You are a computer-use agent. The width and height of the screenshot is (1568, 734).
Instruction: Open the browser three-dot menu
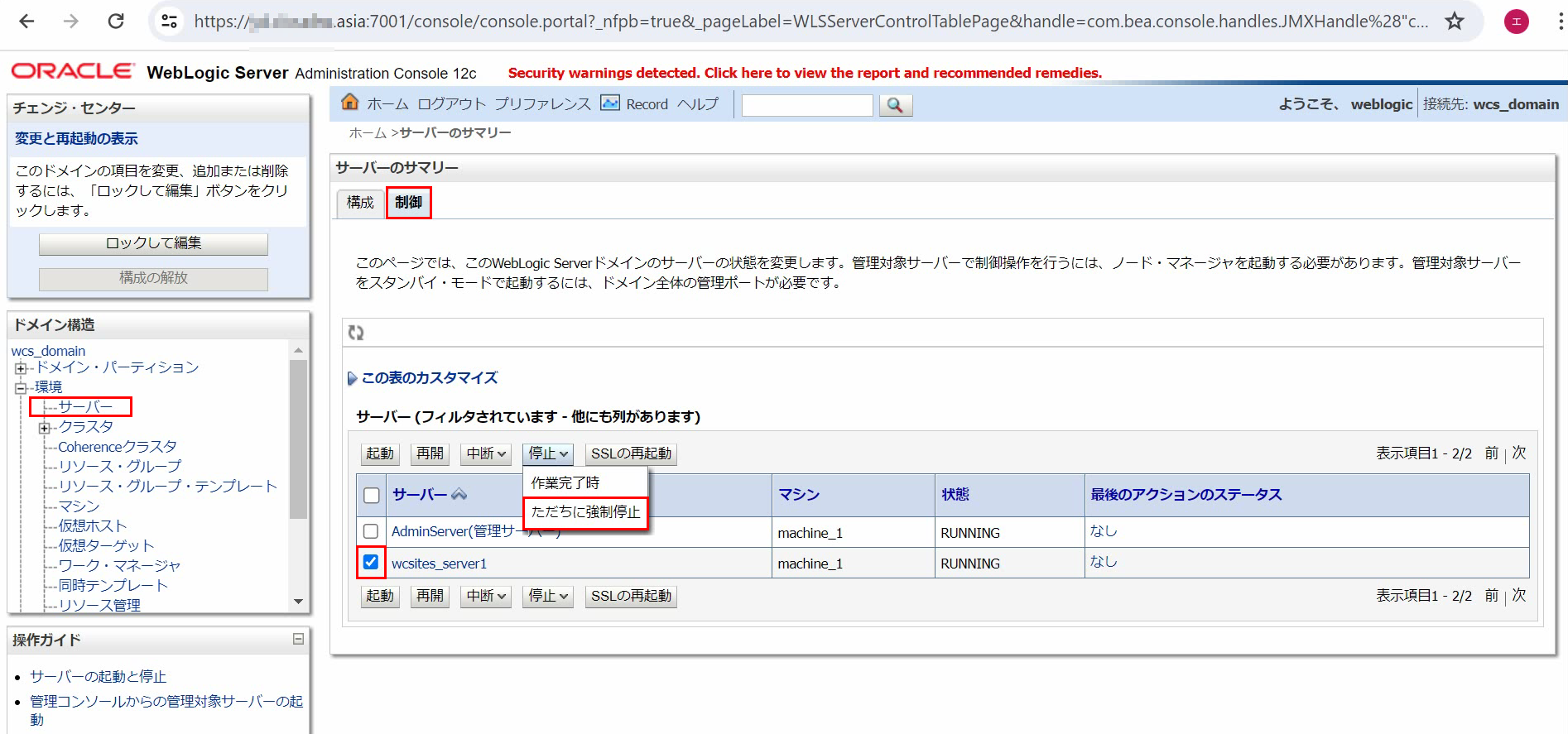tap(1560, 22)
